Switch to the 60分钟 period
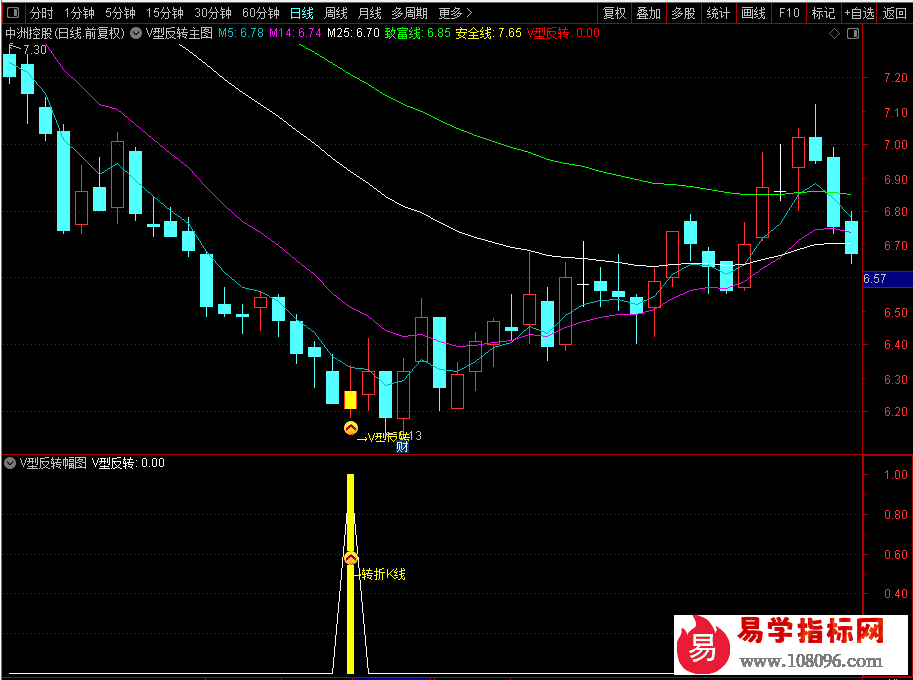The image size is (913, 680). click(x=261, y=13)
